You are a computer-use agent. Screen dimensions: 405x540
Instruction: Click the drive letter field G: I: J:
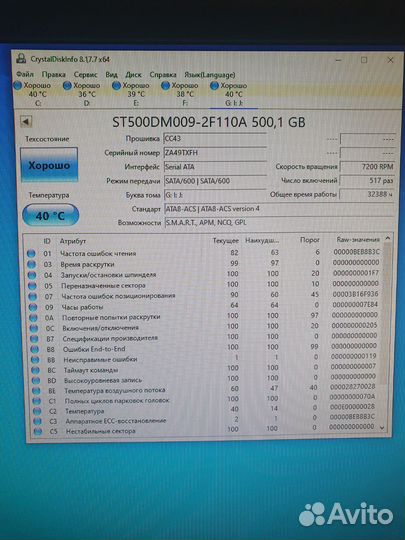point(215,195)
